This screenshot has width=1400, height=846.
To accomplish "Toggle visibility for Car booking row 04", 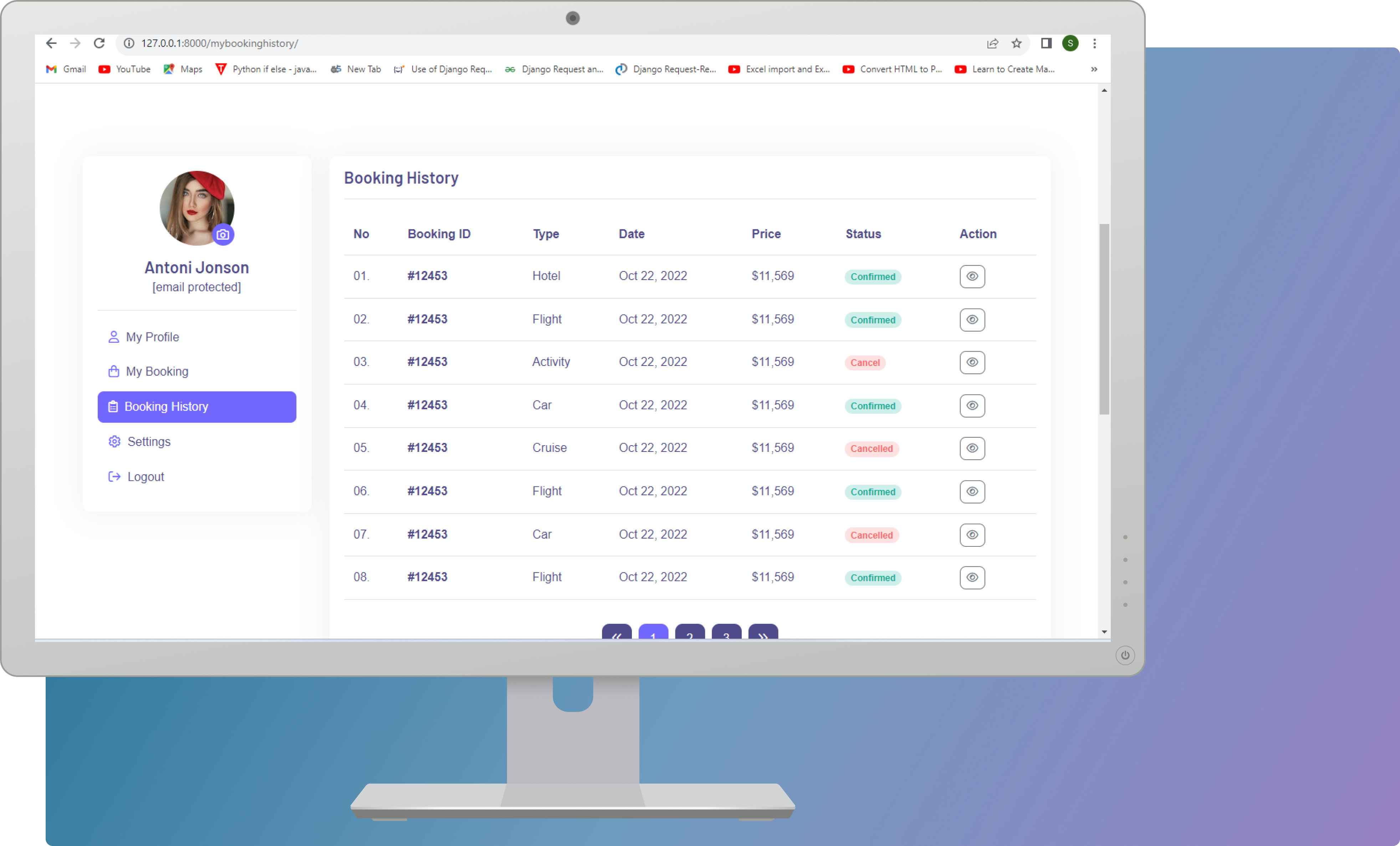I will coord(971,405).
